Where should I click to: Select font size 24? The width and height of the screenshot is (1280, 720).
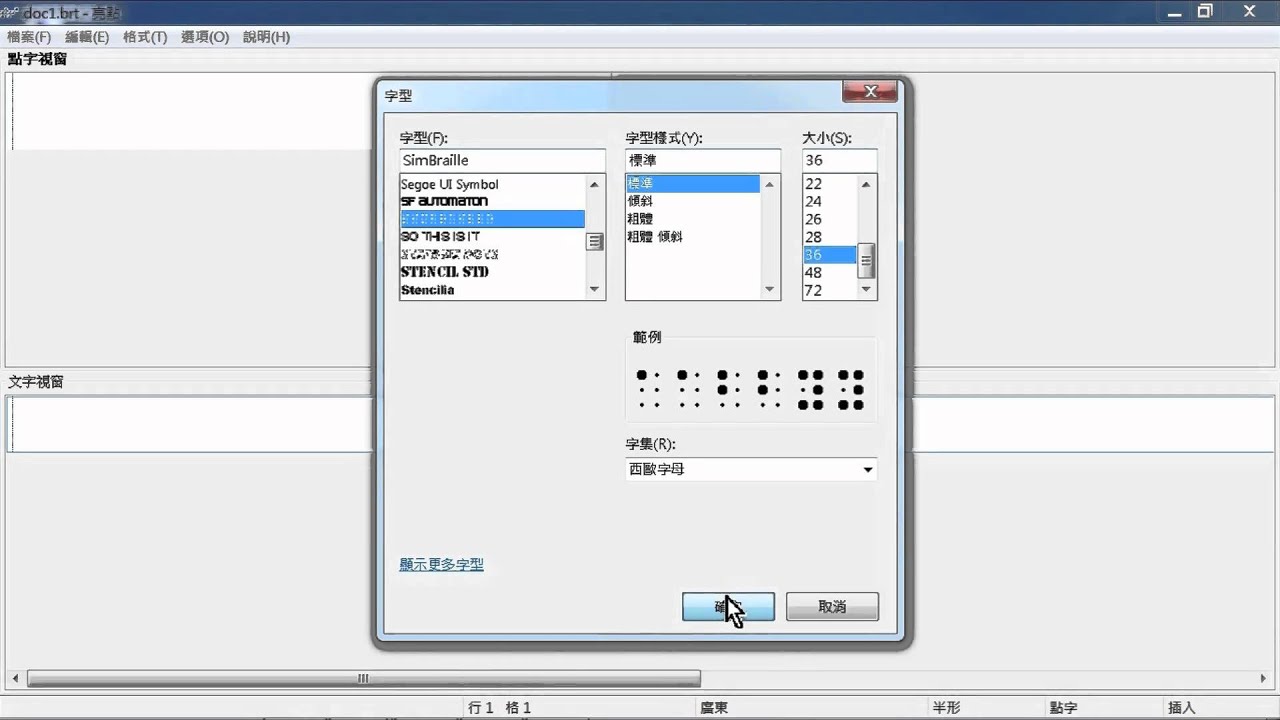pos(829,201)
